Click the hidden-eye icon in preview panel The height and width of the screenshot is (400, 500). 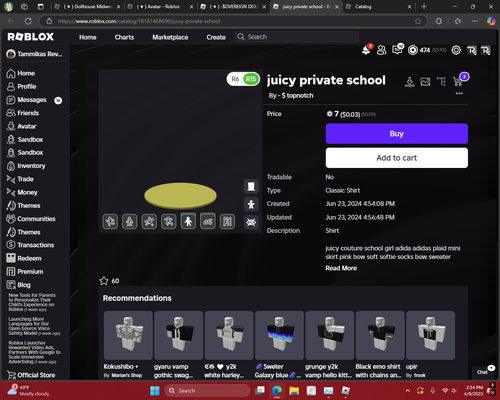[251, 222]
